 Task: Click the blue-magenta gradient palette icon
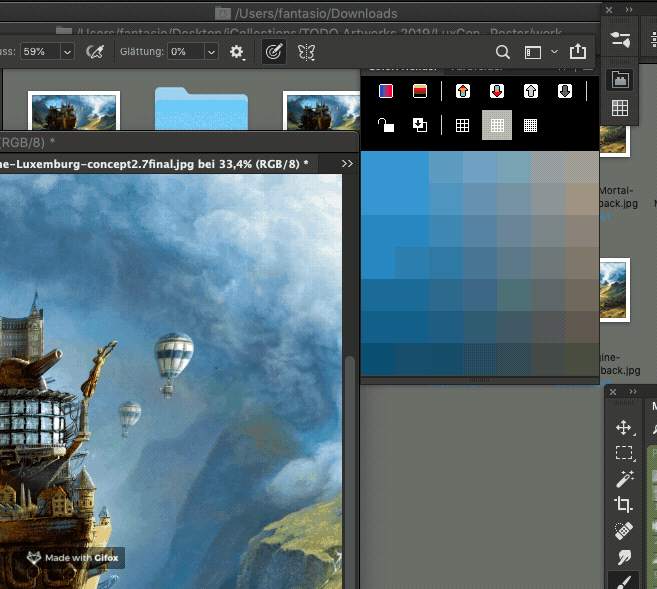385,91
